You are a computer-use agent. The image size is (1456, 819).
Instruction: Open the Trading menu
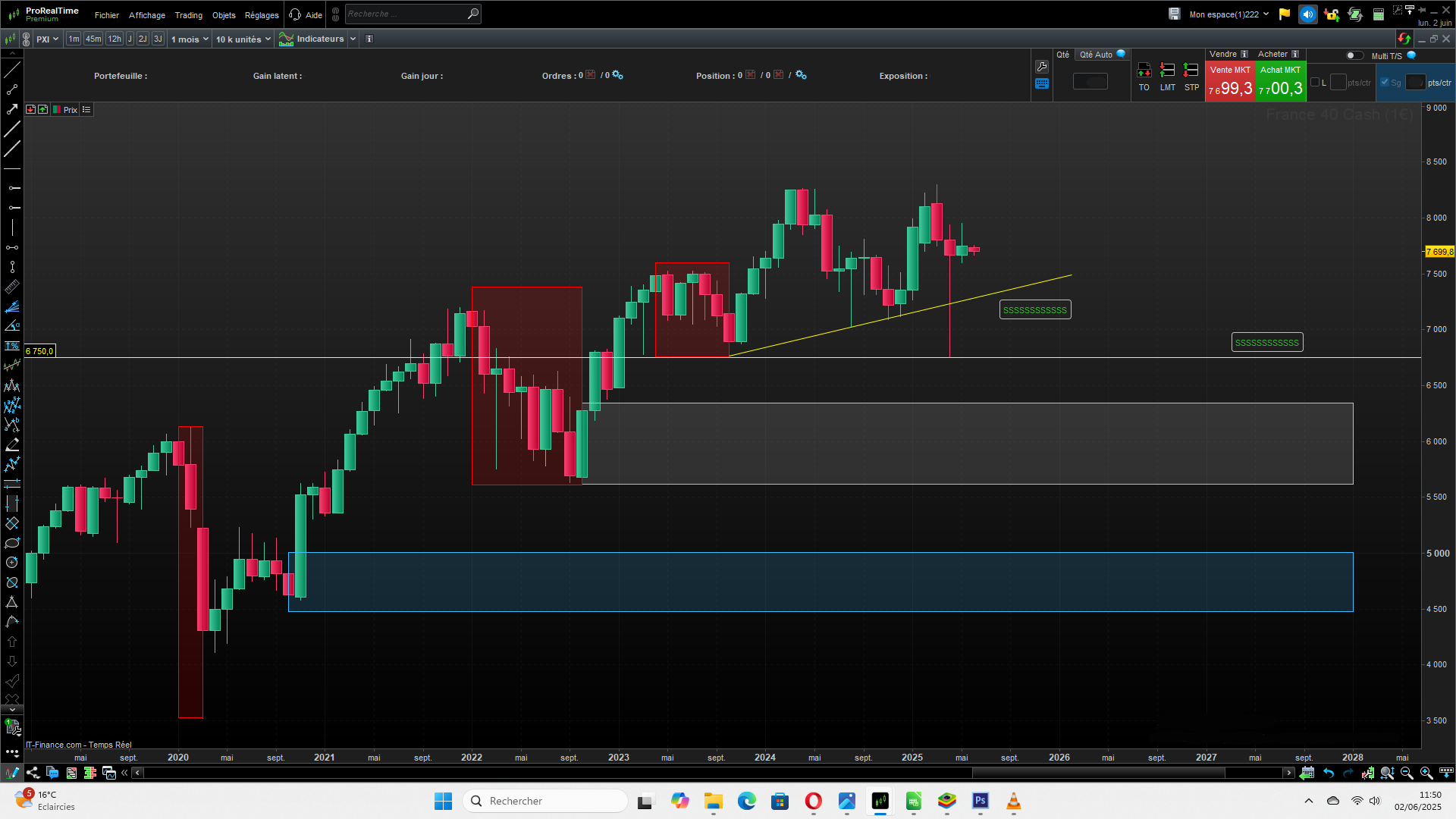pyautogui.click(x=188, y=15)
